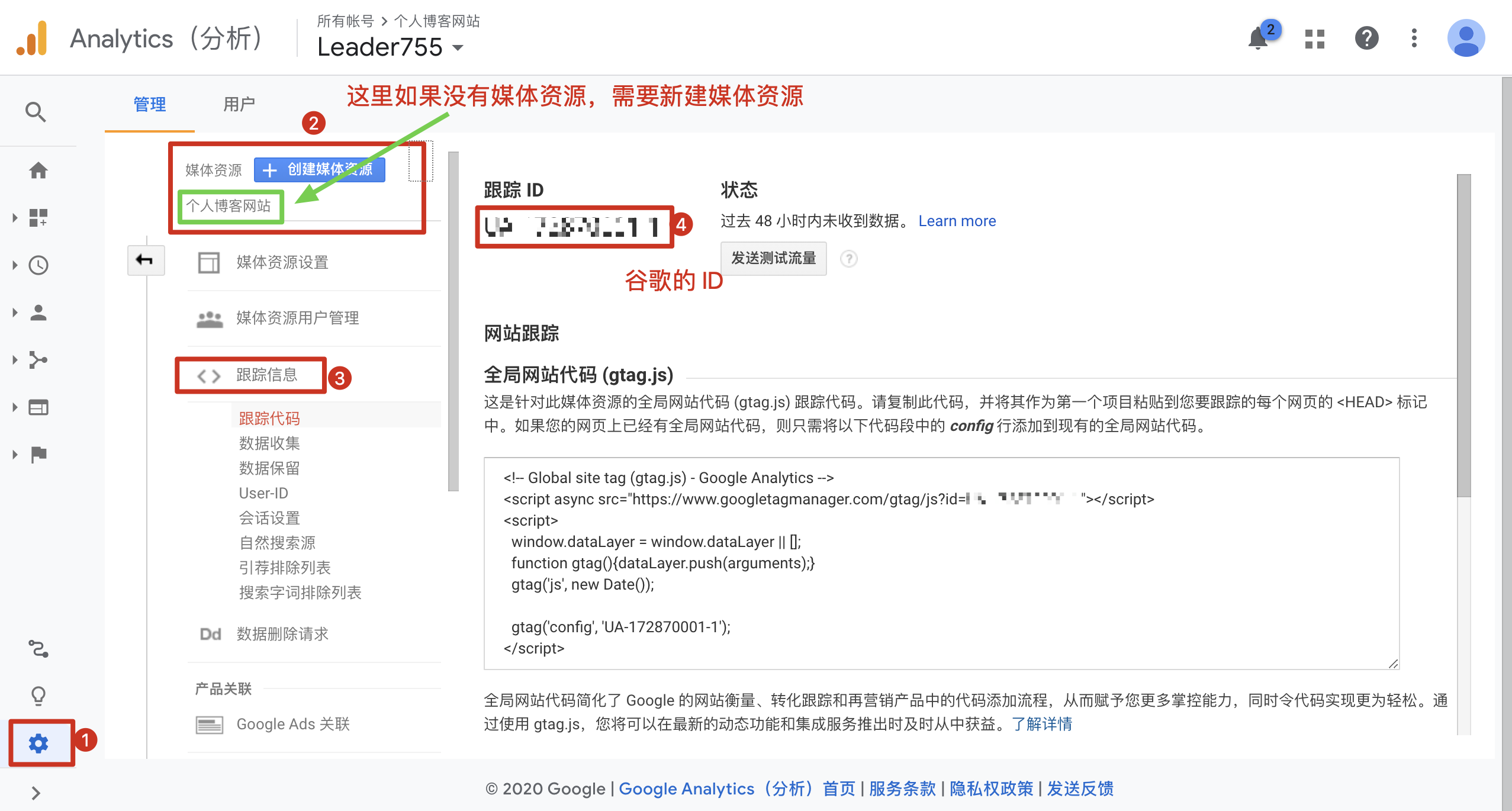Select 跟踪代码 submenu item
The height and width of the screenshot is (811, 1512).
tap(269, 418)
